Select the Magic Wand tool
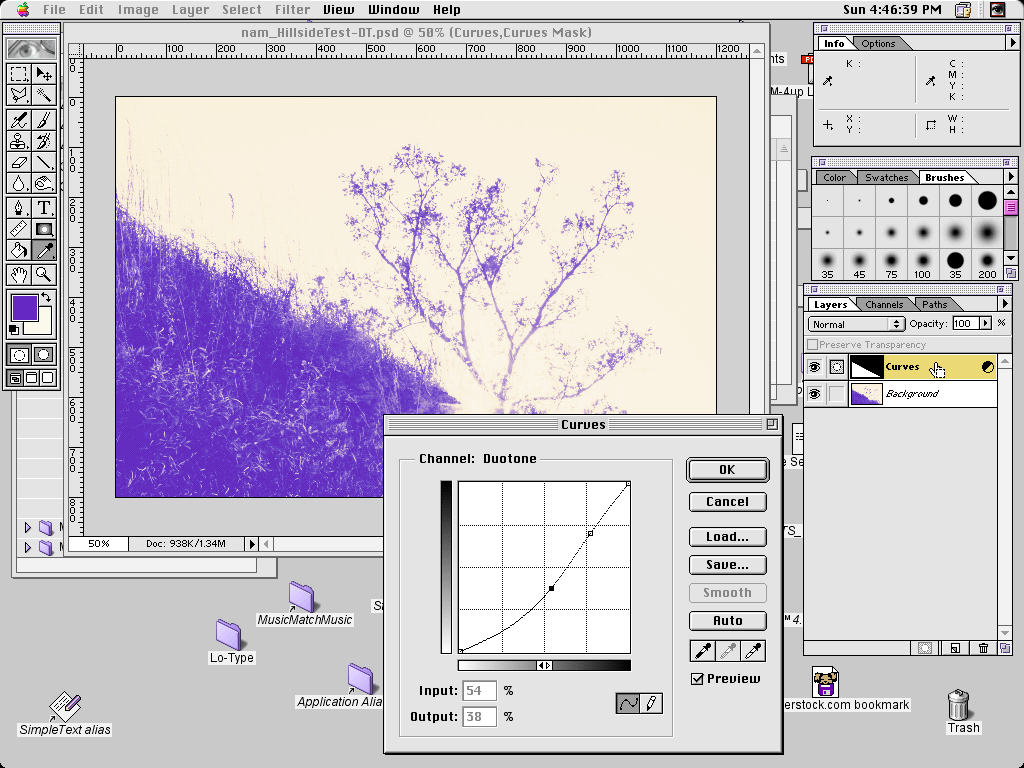The width and height of the screenshot is (1024, 768). (x=44, y=95)
